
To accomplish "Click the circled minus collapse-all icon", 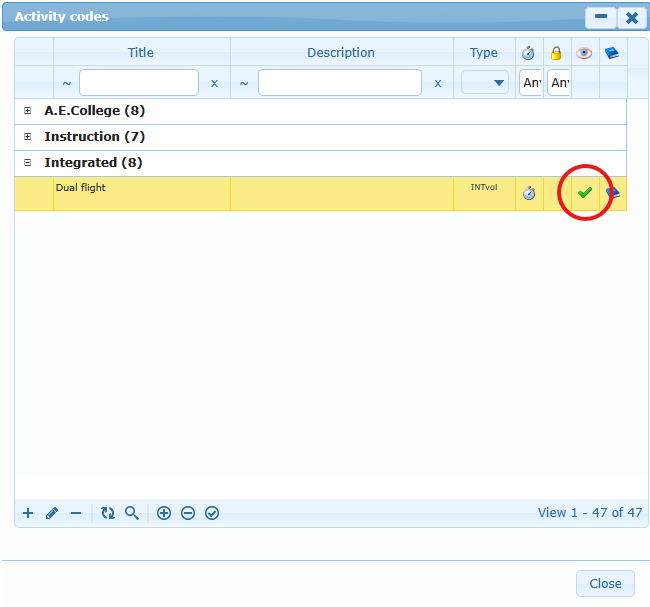I will click(x=188, y=513).
